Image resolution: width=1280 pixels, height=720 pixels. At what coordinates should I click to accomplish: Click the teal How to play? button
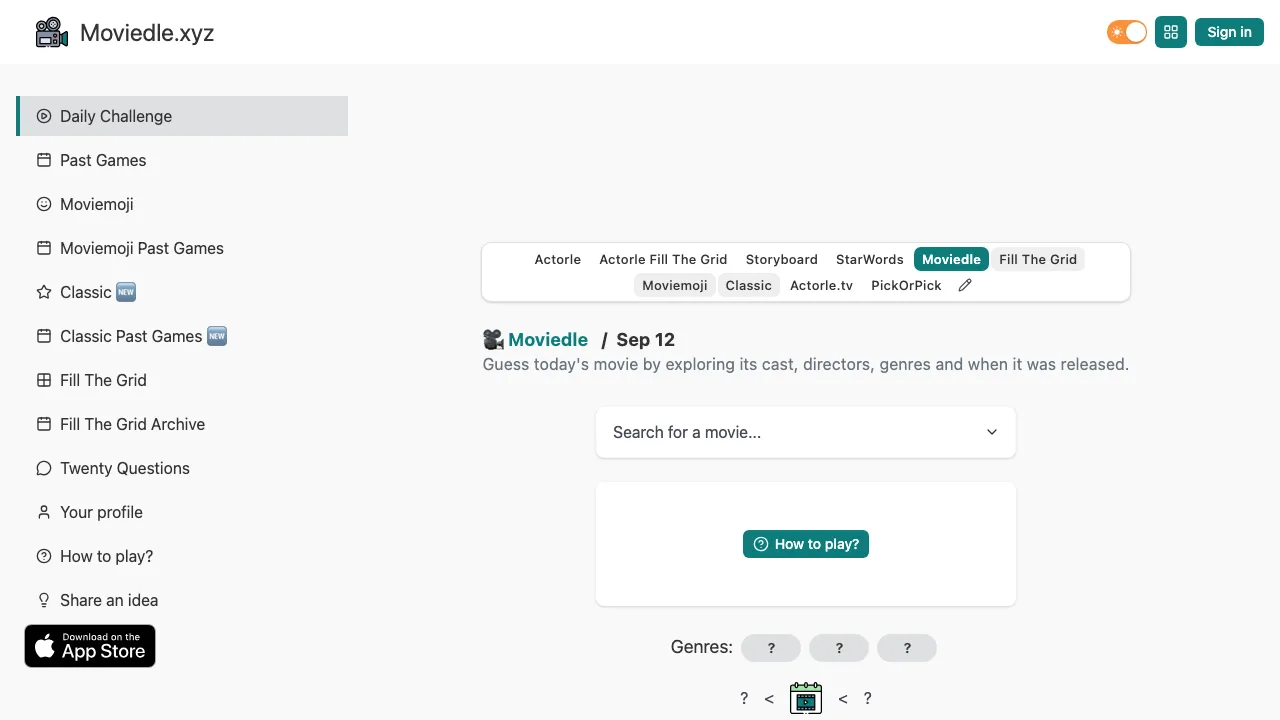[x=806, y=544]
